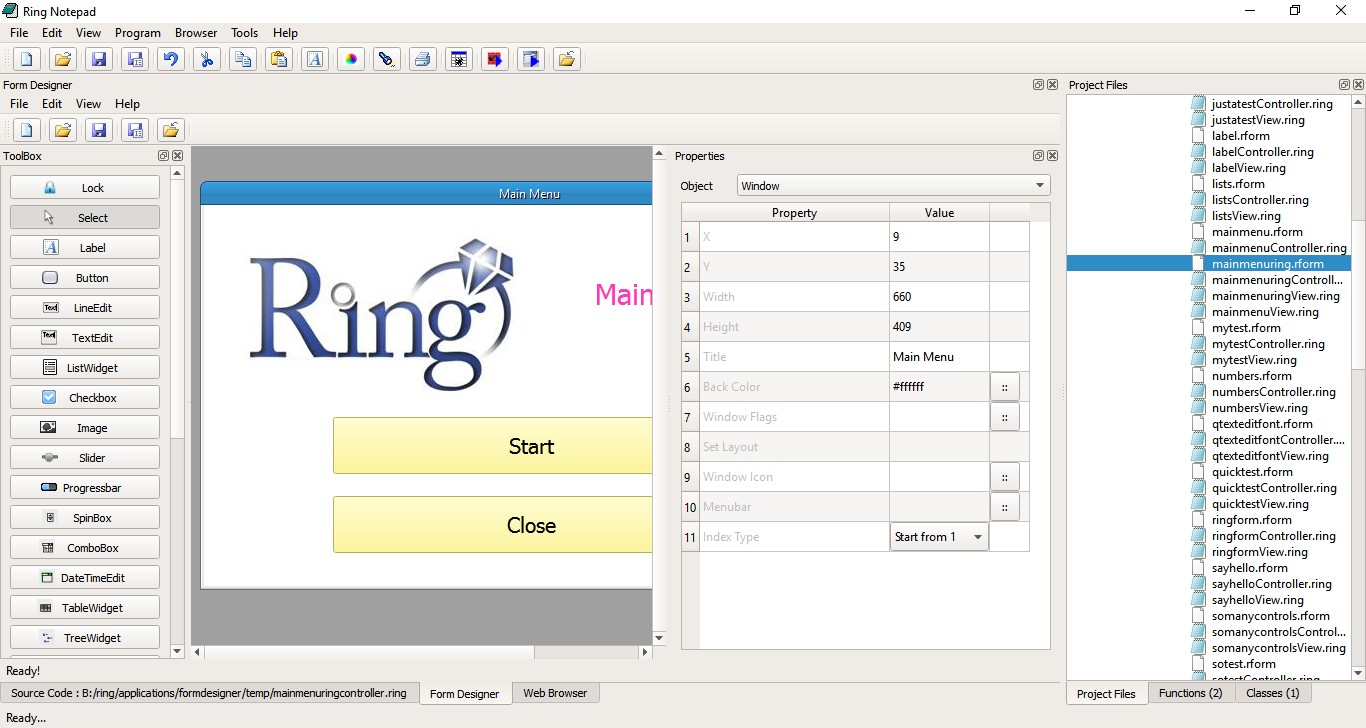
Task: Select the Lock tool in ToolBox
Action: pos(85,187)
